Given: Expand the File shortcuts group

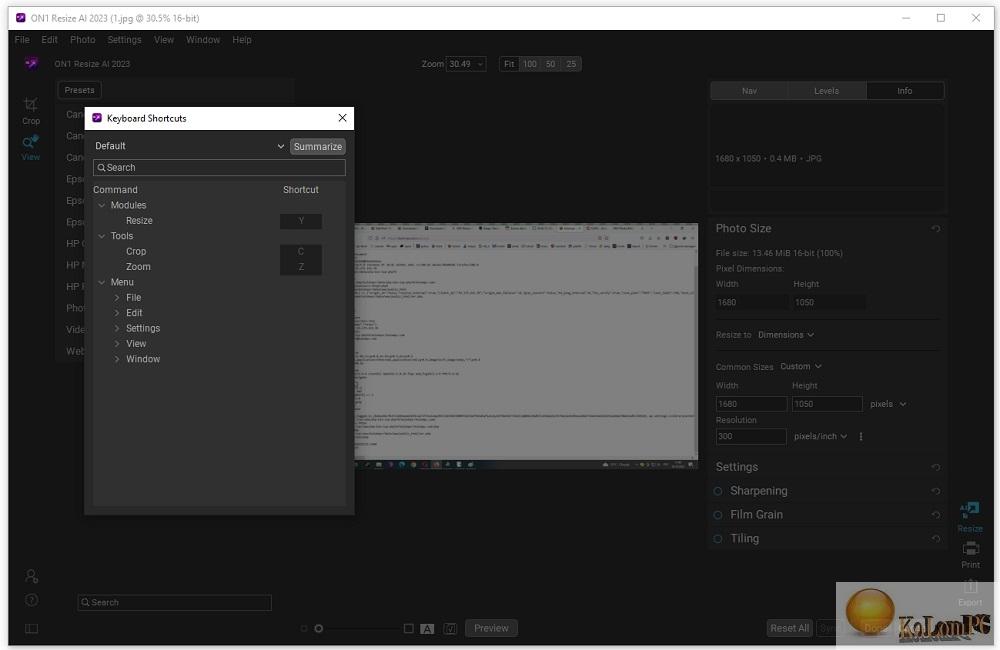Looking at the screenshot, I should tap(117, 298).
